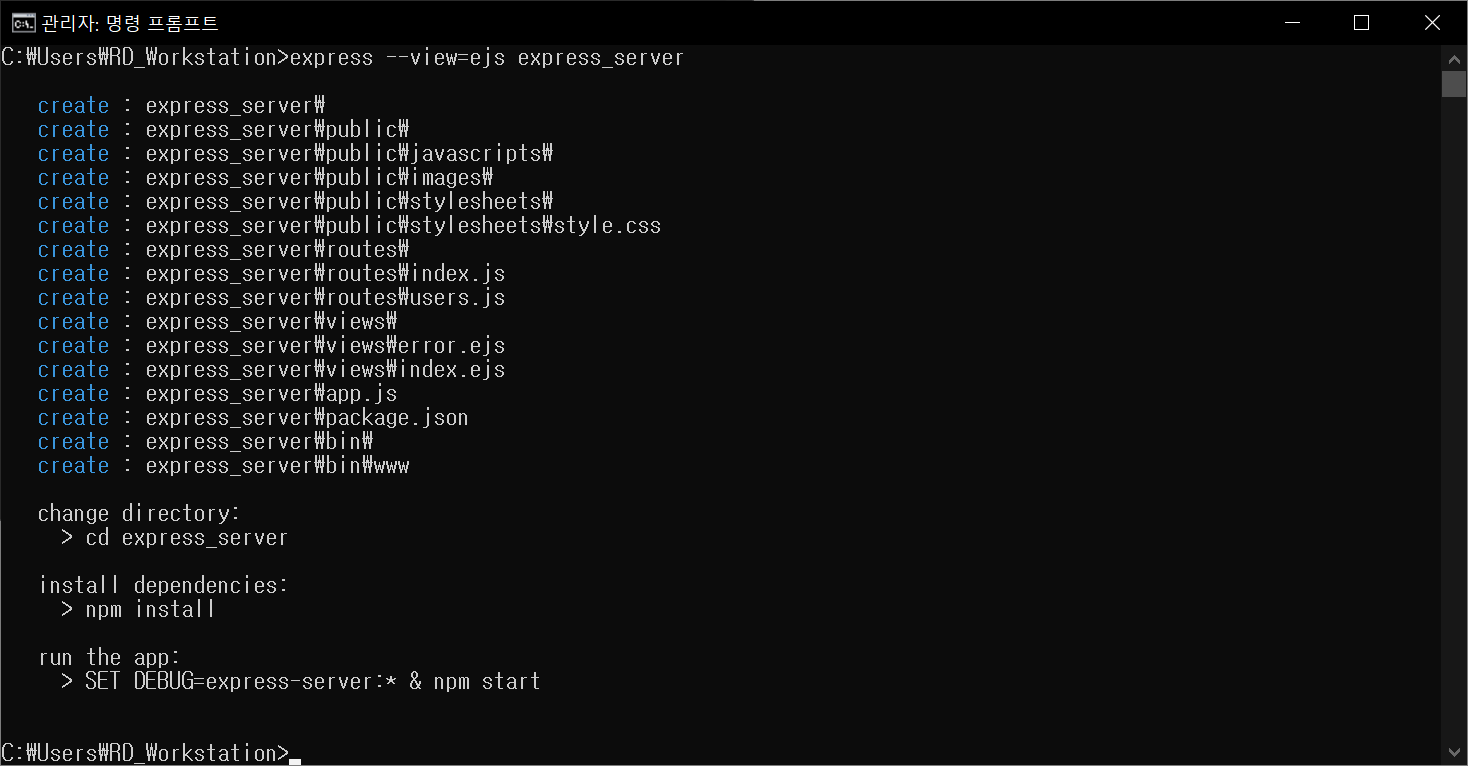1468x766 pixels.
Task: Click the scrollbar up arrow
Action: coord(1454,56)
